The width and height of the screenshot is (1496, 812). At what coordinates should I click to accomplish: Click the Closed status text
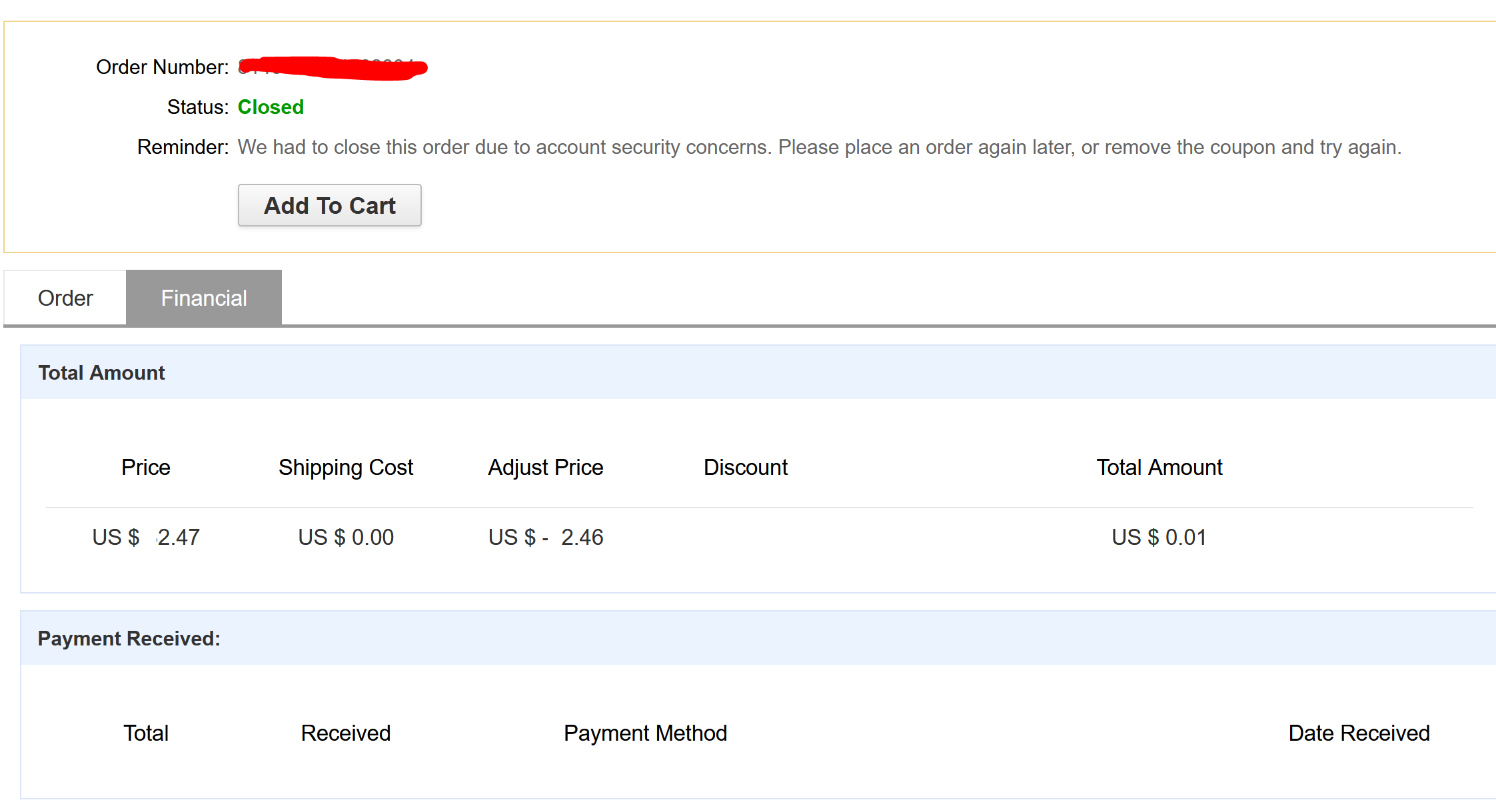tap(271, 107)
